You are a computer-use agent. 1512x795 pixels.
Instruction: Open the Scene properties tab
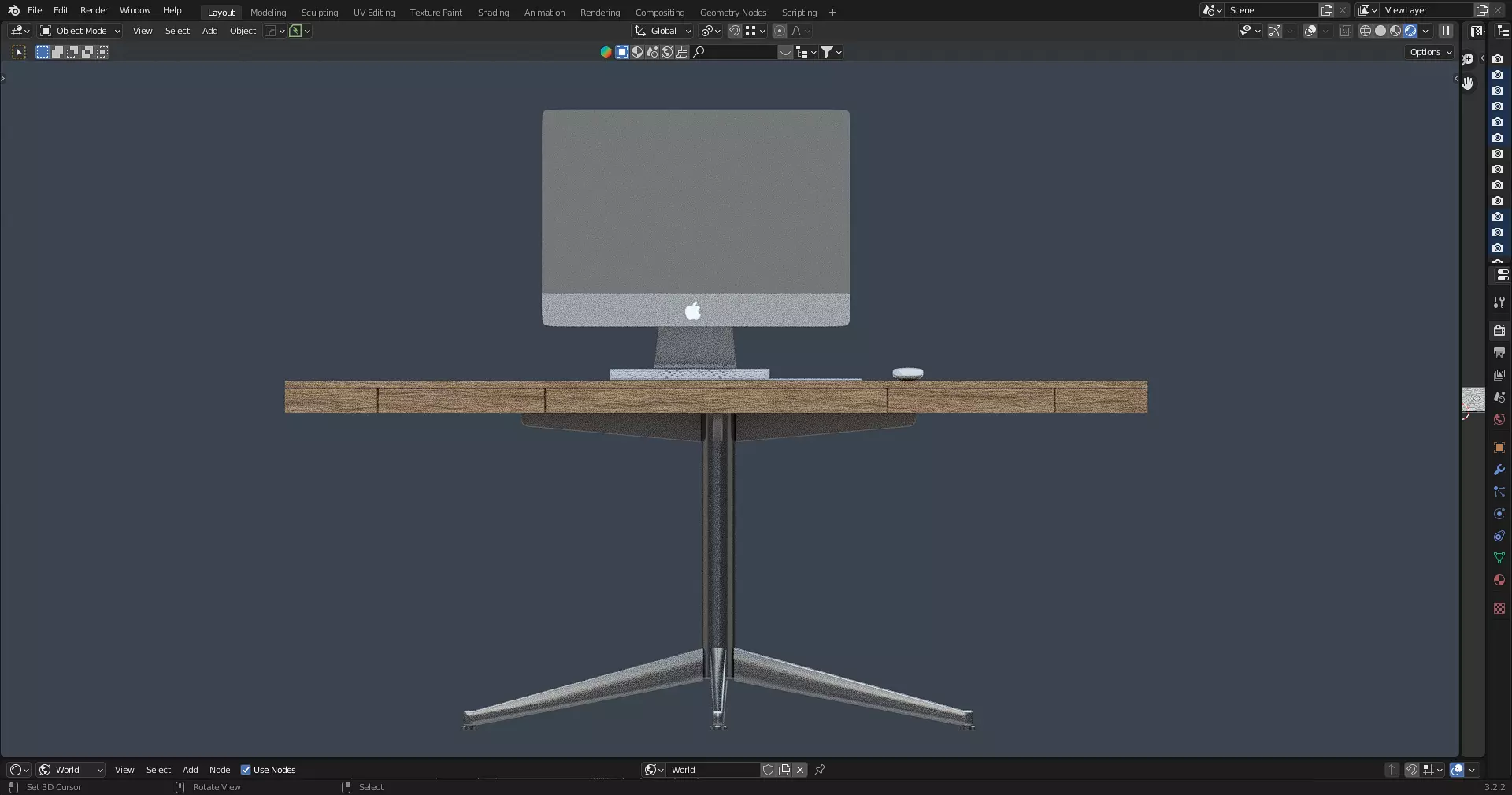click(x=1499, y=397)
